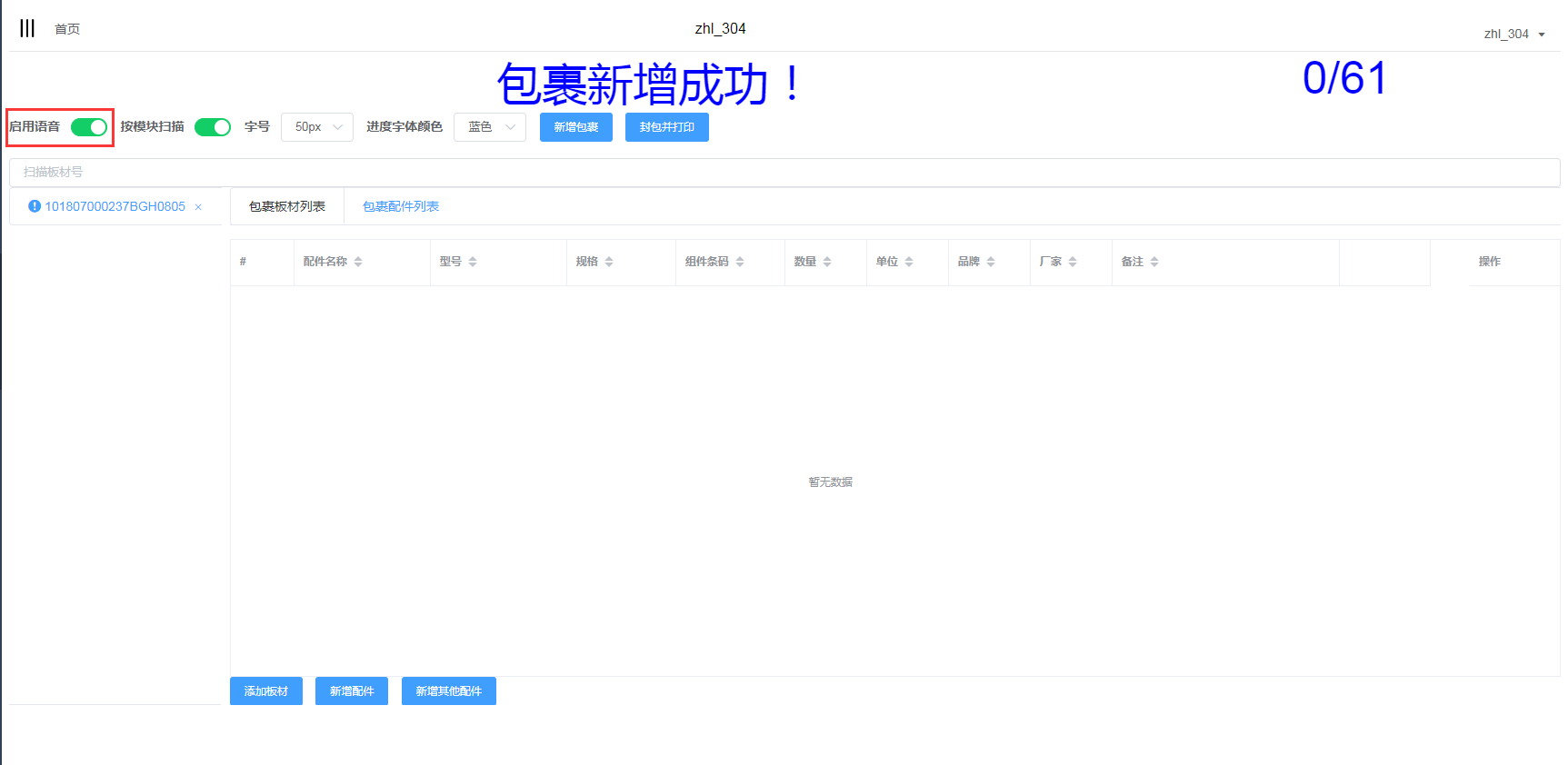
Task: Sort by 组件条码 column arrows
Action: (740, 262)
